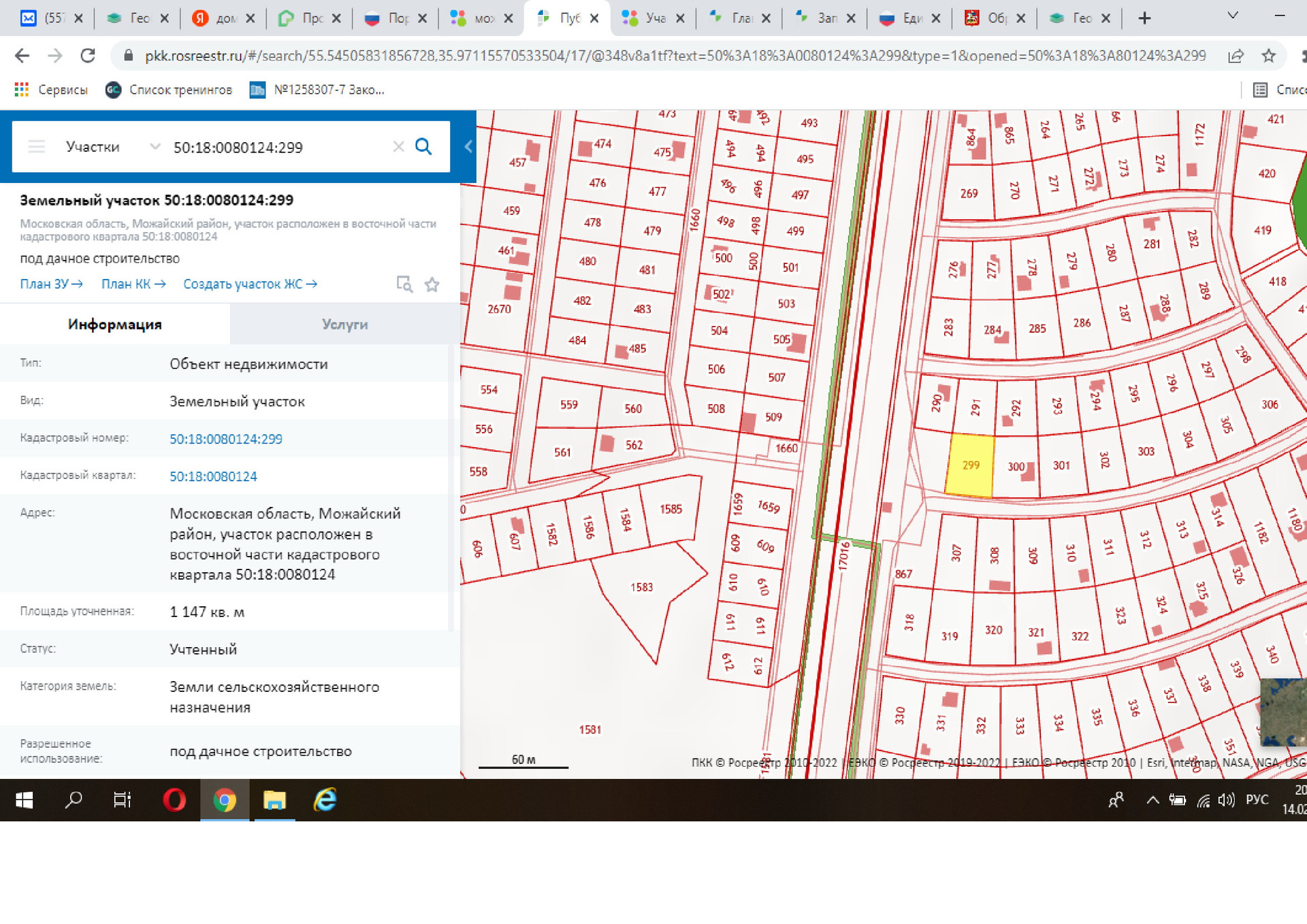Collapse the side panel with arrow
Viewport: 1307px width, 924px height.
pos(468,146)
